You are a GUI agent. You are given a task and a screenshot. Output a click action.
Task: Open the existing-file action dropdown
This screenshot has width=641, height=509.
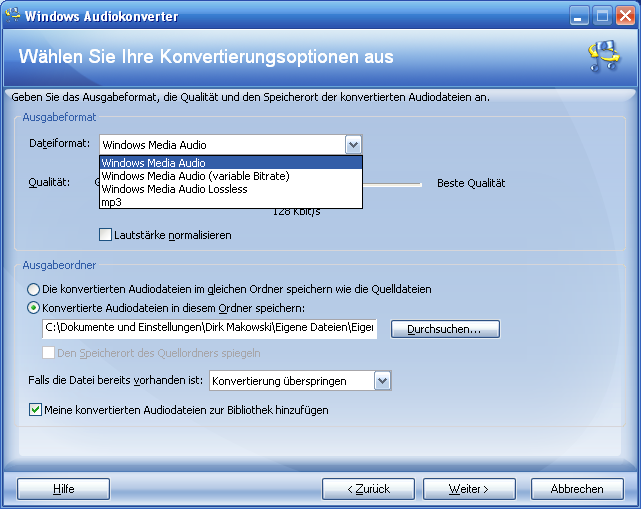[x=382, y=380]
